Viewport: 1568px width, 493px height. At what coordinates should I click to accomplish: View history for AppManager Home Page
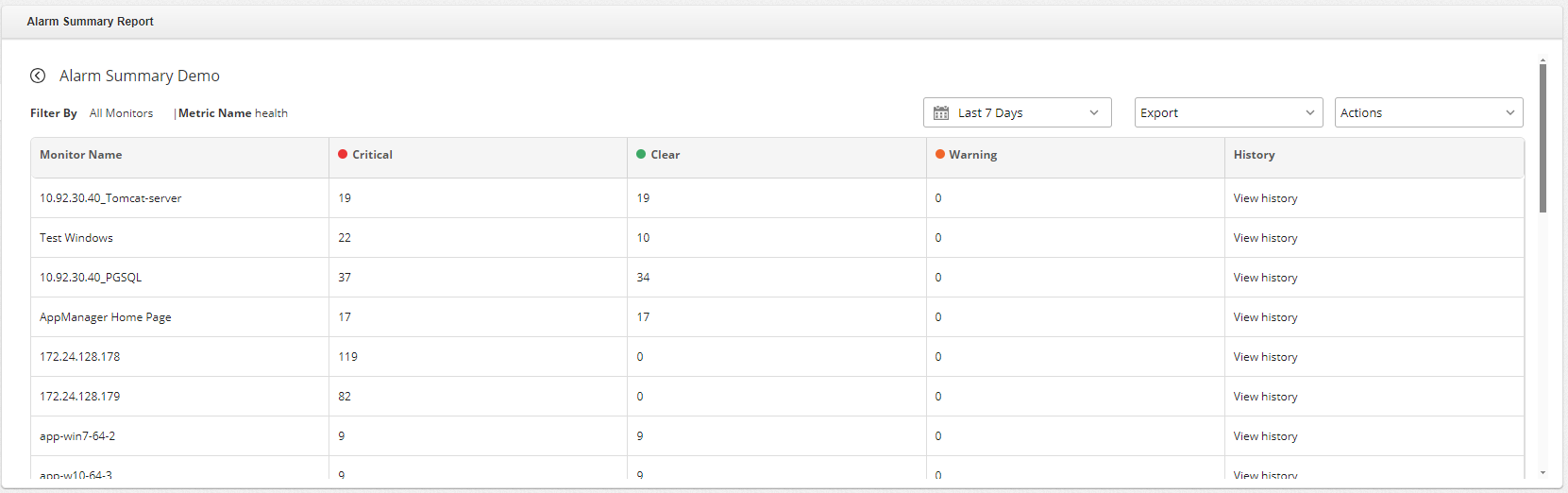pyautogui.click(x=1265, y=317)
